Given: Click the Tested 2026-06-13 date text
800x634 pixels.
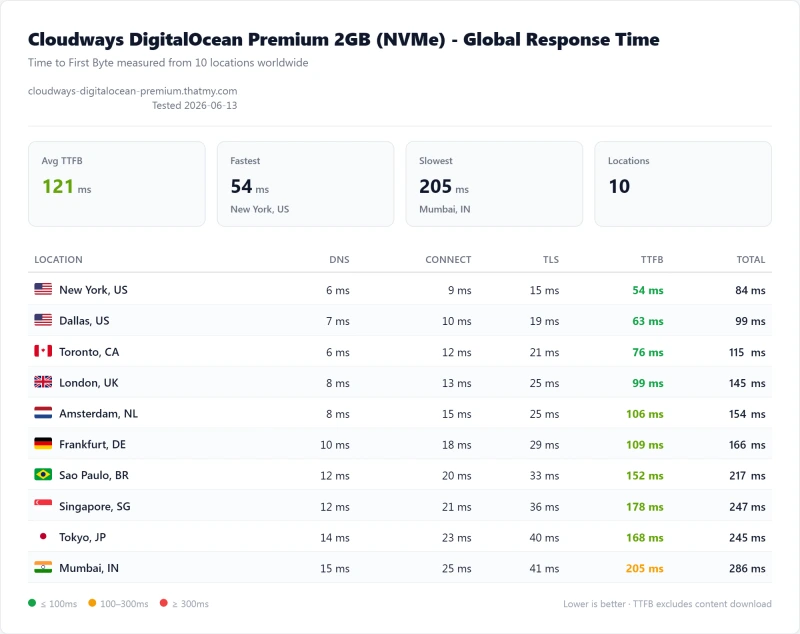Looking at the screenshot, I should [x=194, y=105].
